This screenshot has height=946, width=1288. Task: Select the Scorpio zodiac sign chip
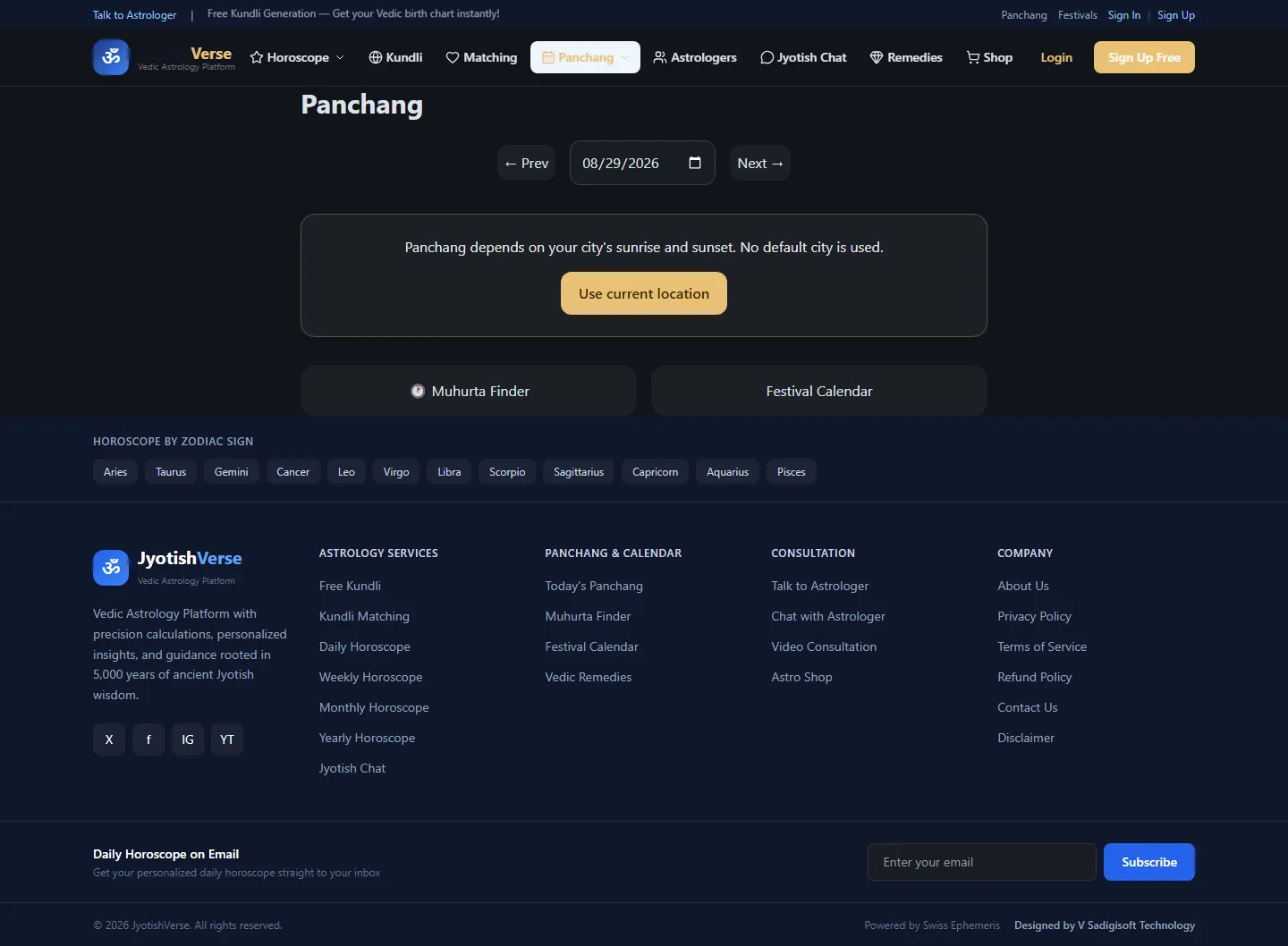(507, 472)
